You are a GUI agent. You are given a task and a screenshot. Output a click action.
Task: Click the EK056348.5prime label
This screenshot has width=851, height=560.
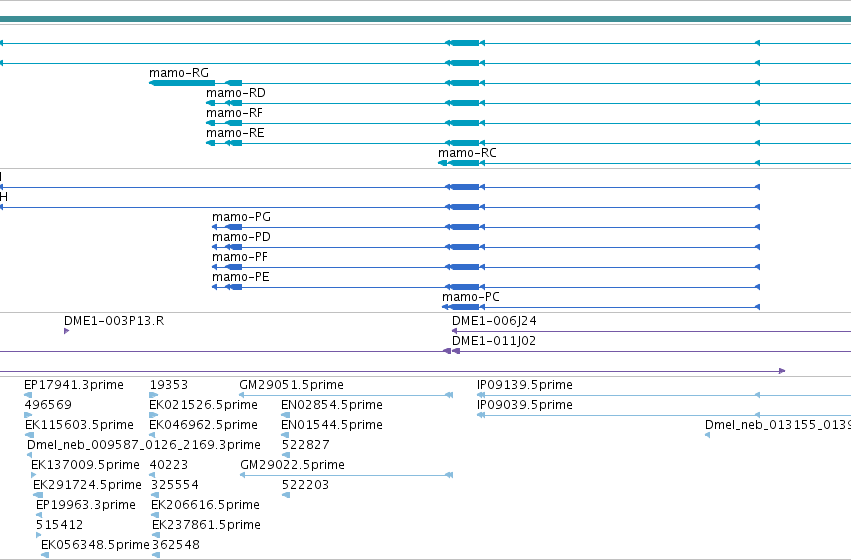point(95,545)
